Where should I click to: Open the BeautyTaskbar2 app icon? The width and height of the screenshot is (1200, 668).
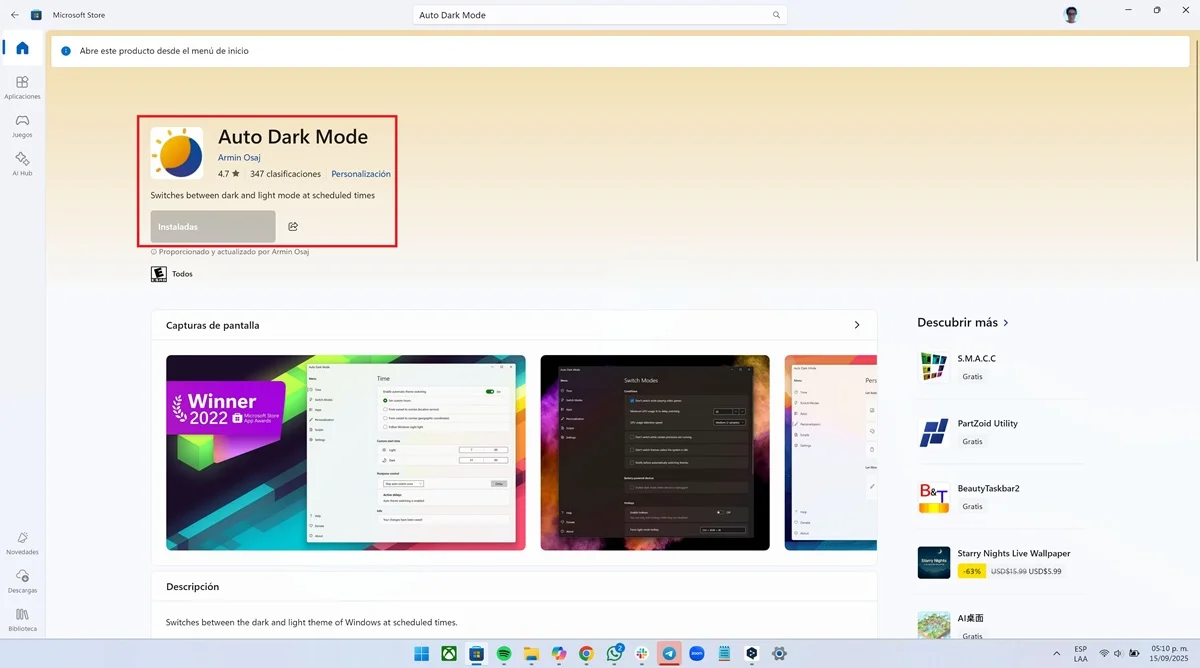pos(933,497)
